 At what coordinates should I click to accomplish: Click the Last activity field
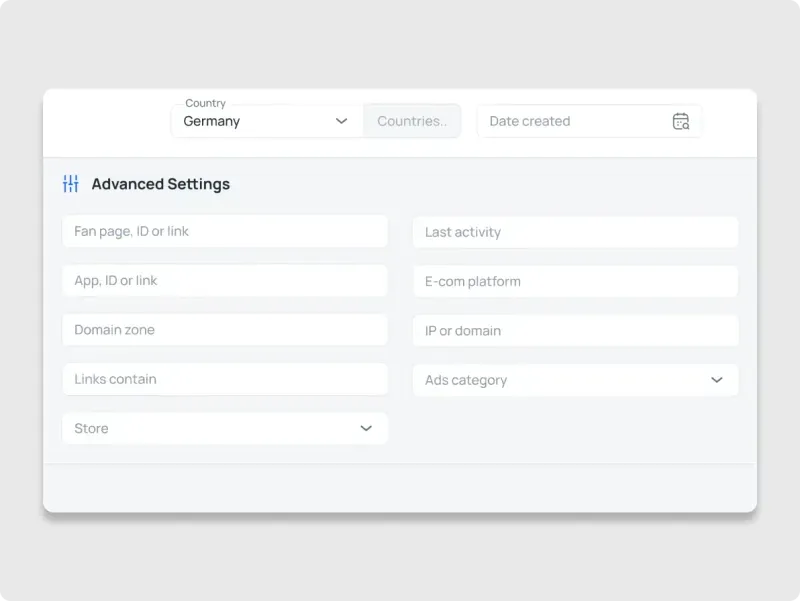(x=575, y=232)
